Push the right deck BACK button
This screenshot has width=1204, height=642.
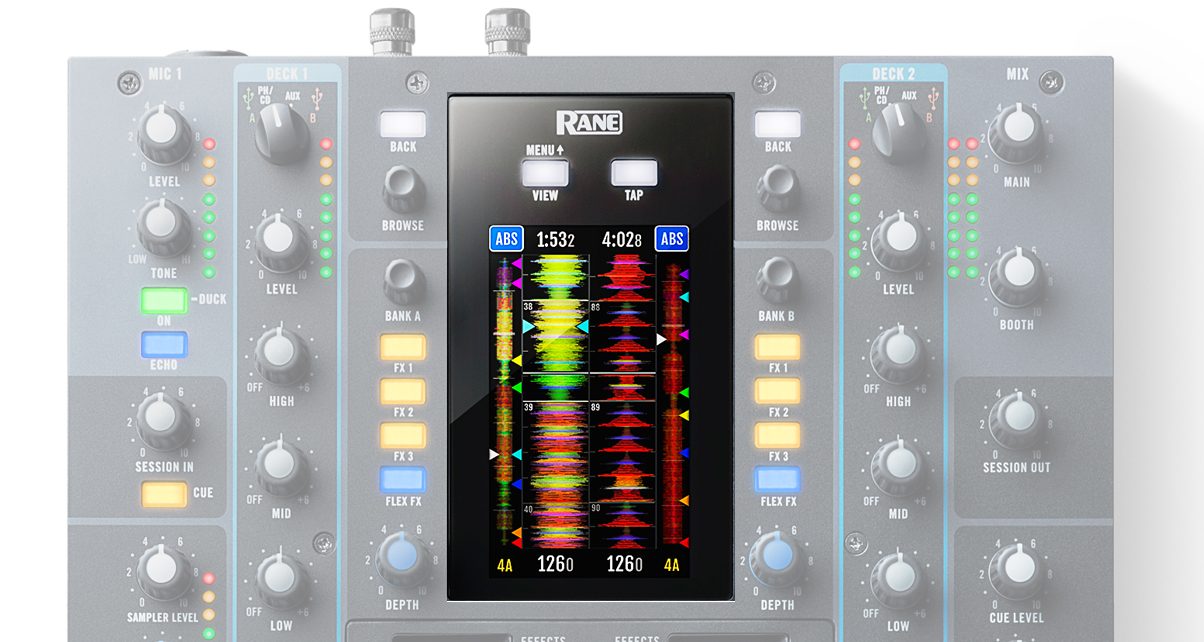point(778,124)
